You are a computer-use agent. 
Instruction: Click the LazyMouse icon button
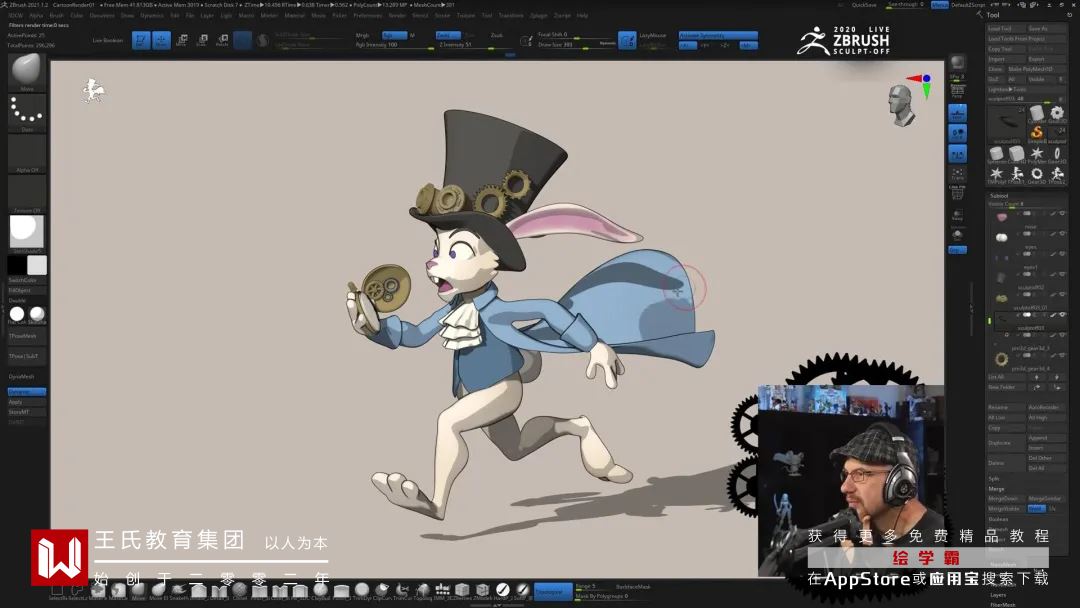point(627,41)
